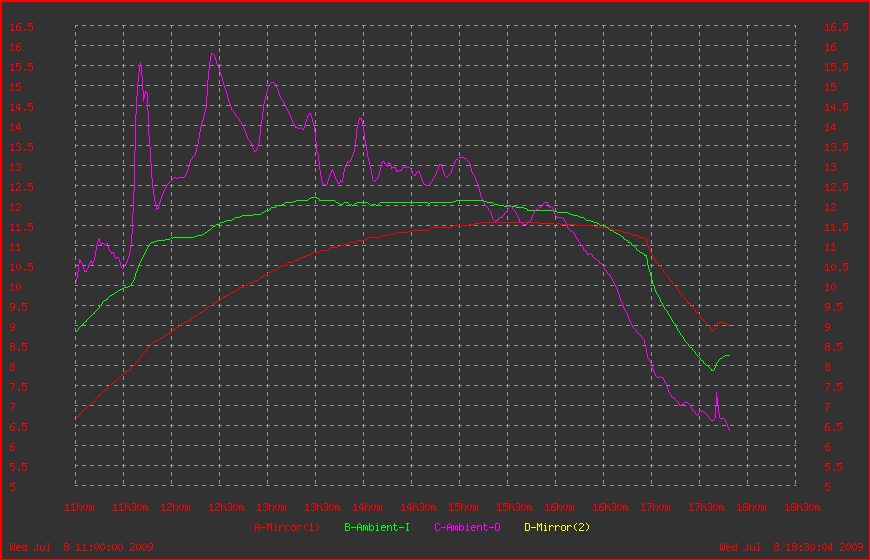Click the 14h30m time axis label

418,507
